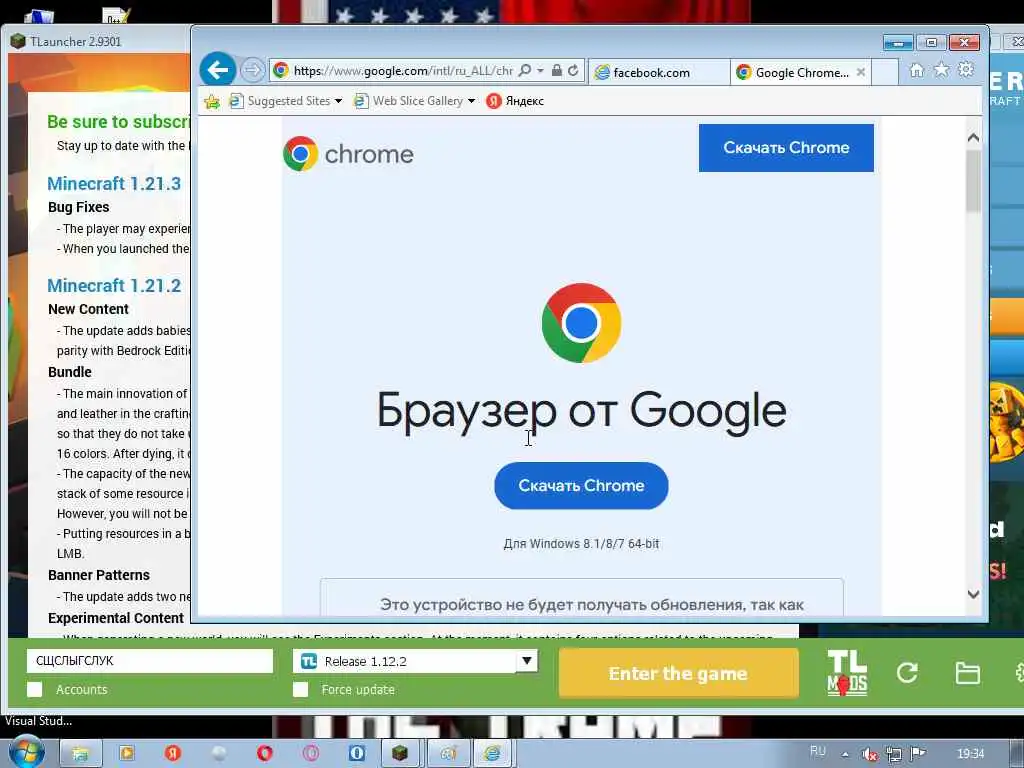Click the browser scrollbar up arrow

tap(973, 137)
